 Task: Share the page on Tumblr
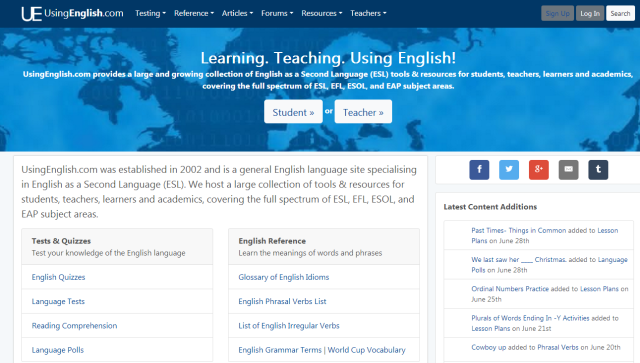point(598,169)
